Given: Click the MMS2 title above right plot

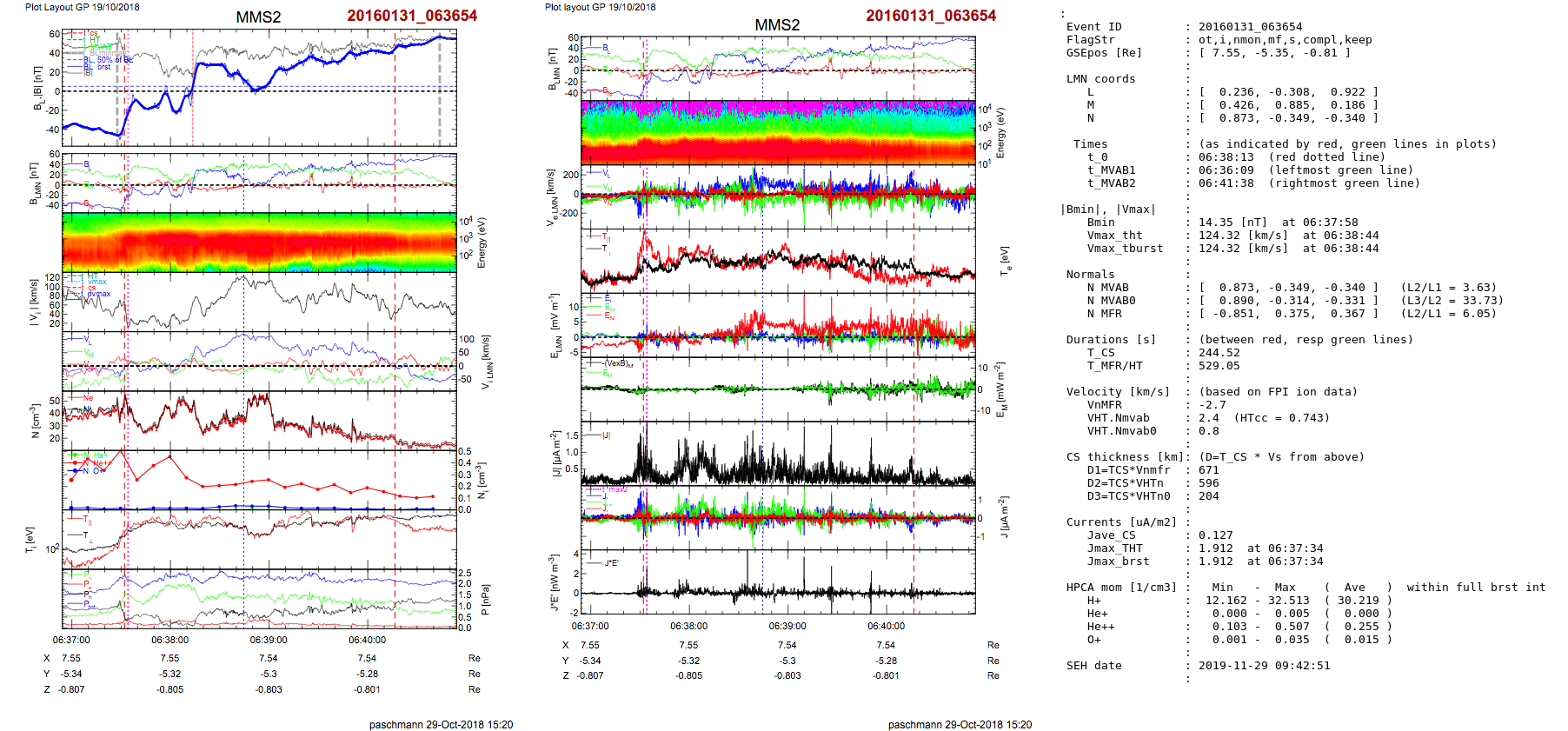Looking at the screenshot, I should tap(776, 25).
